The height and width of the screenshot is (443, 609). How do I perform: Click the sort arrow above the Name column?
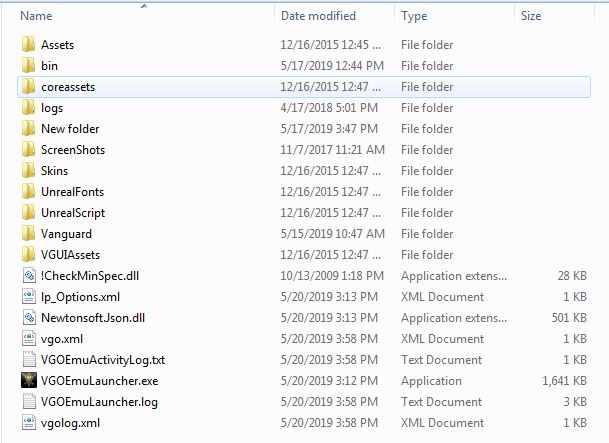tap(144, 6)
